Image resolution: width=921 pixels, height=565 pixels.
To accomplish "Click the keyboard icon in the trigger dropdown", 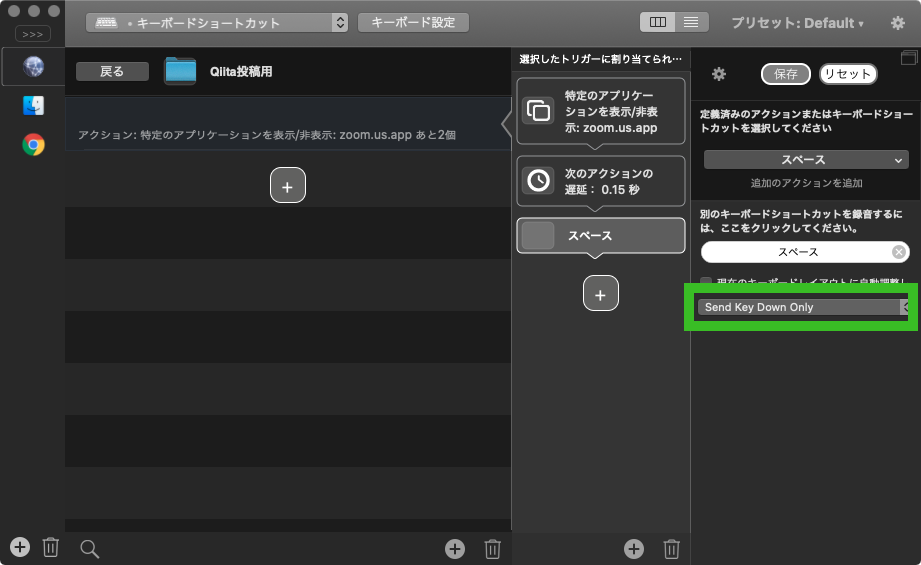I will [106, 22].
